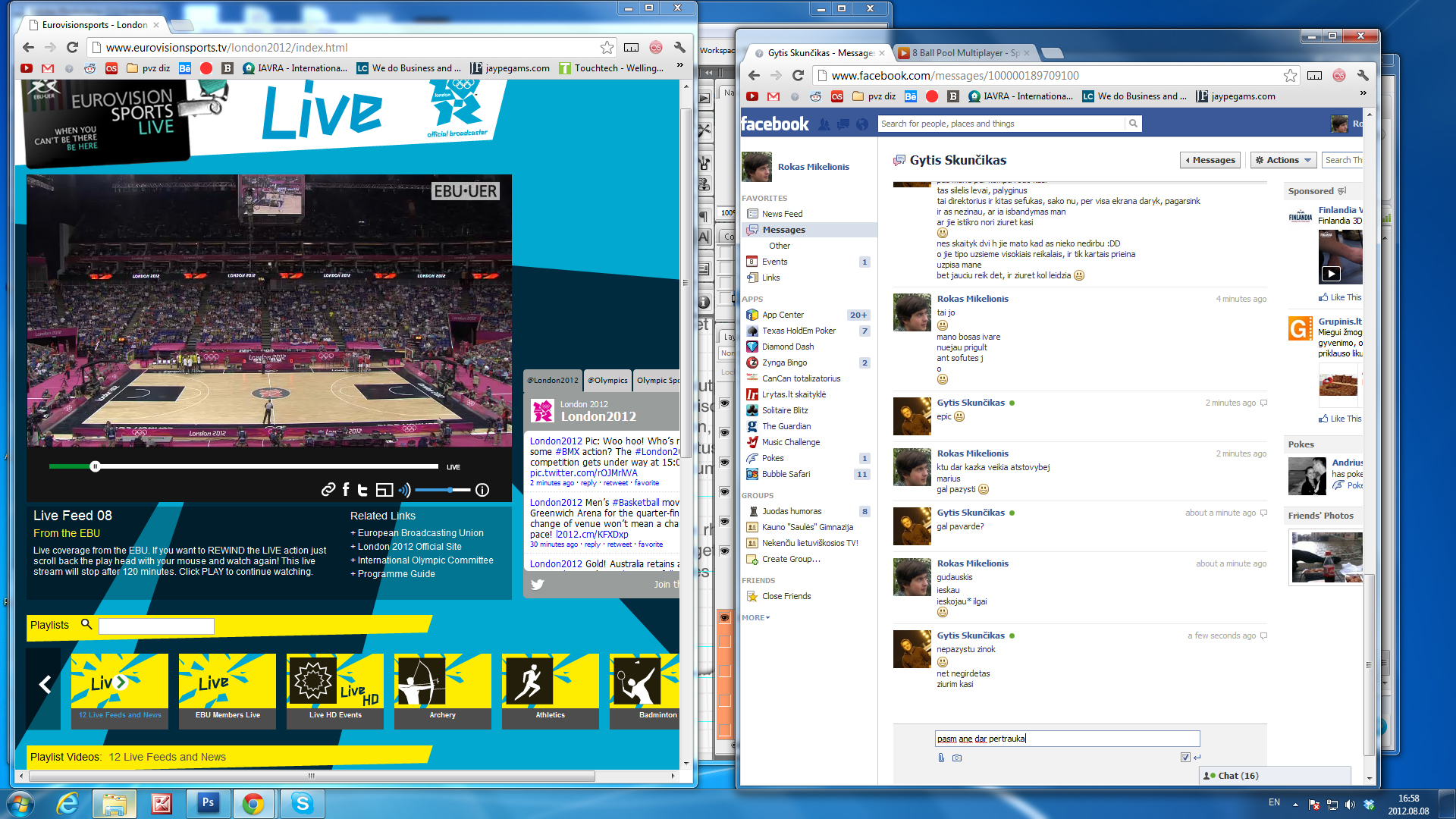Image resolution: width=1456 pixels, height=819 pixels.
Task: Add a photo with camera icon
Action: [x=957, y=758]
